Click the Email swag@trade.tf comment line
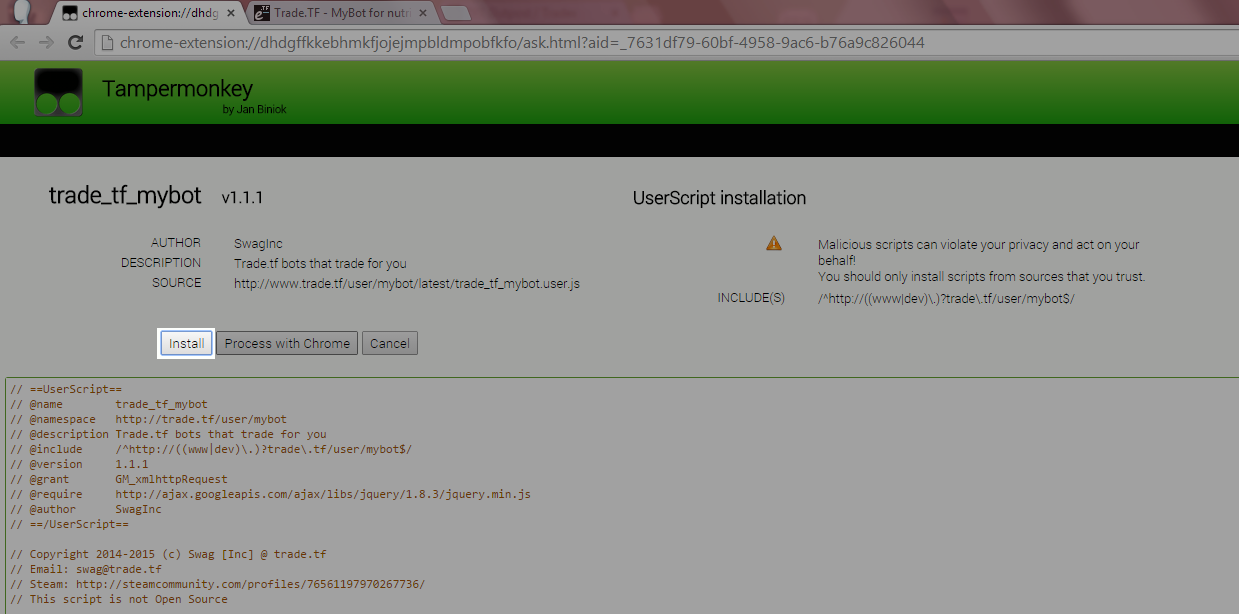 [x=86, y=569]
